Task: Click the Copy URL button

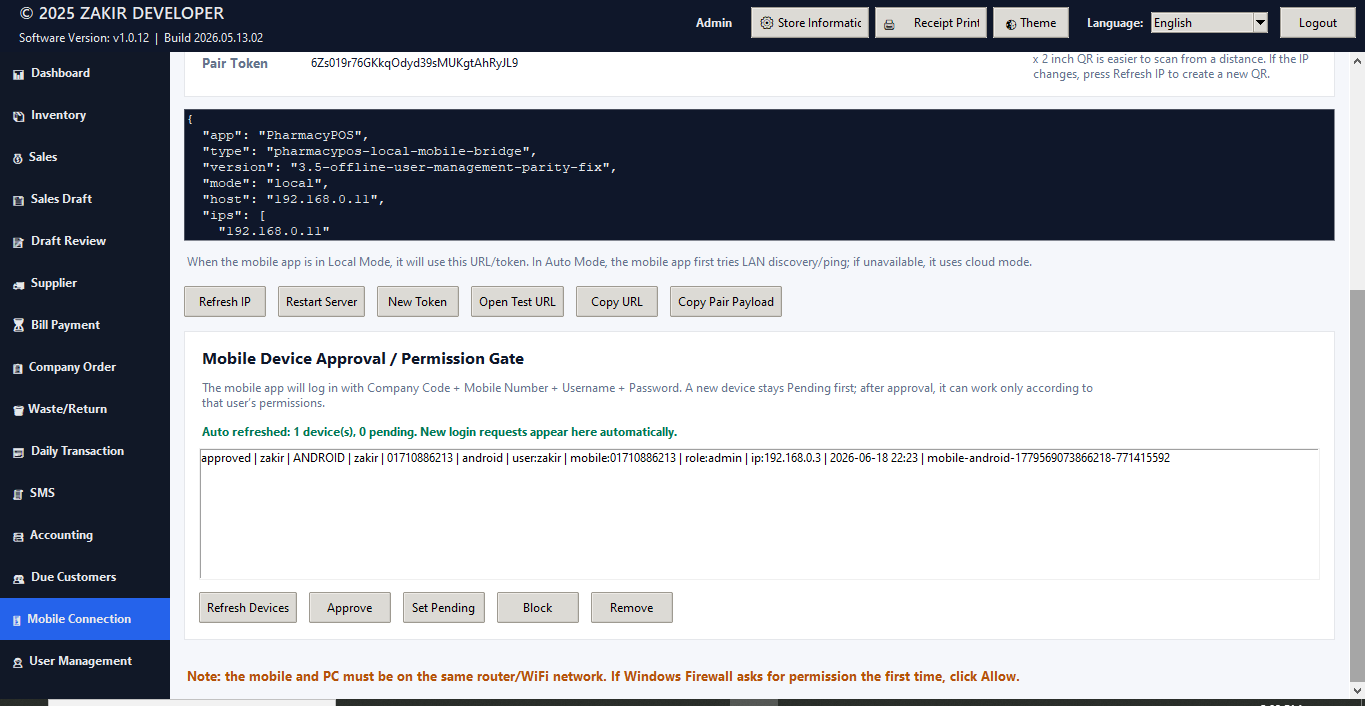Action: click(x=617, y=302)
